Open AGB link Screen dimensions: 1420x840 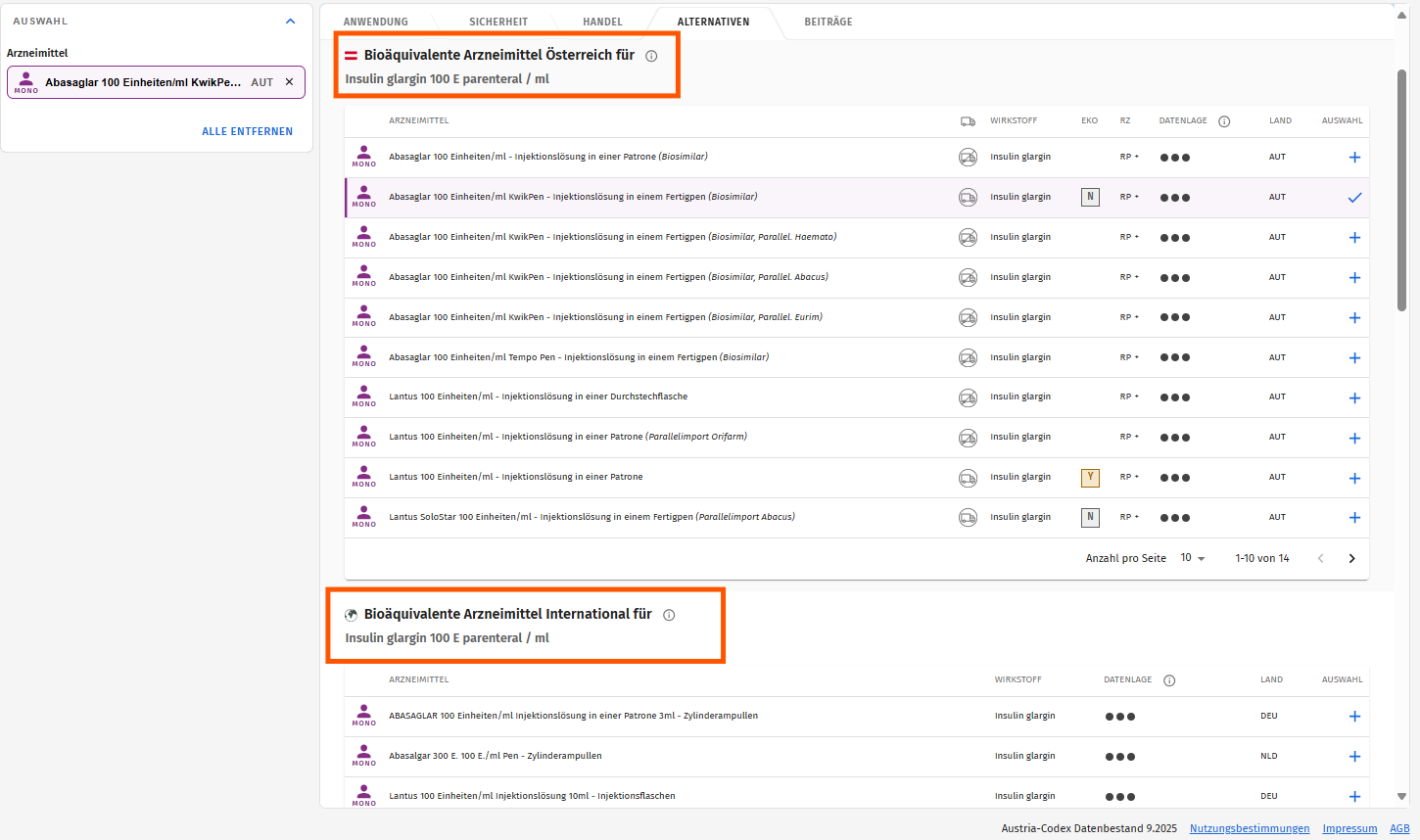click(1399, 828)
